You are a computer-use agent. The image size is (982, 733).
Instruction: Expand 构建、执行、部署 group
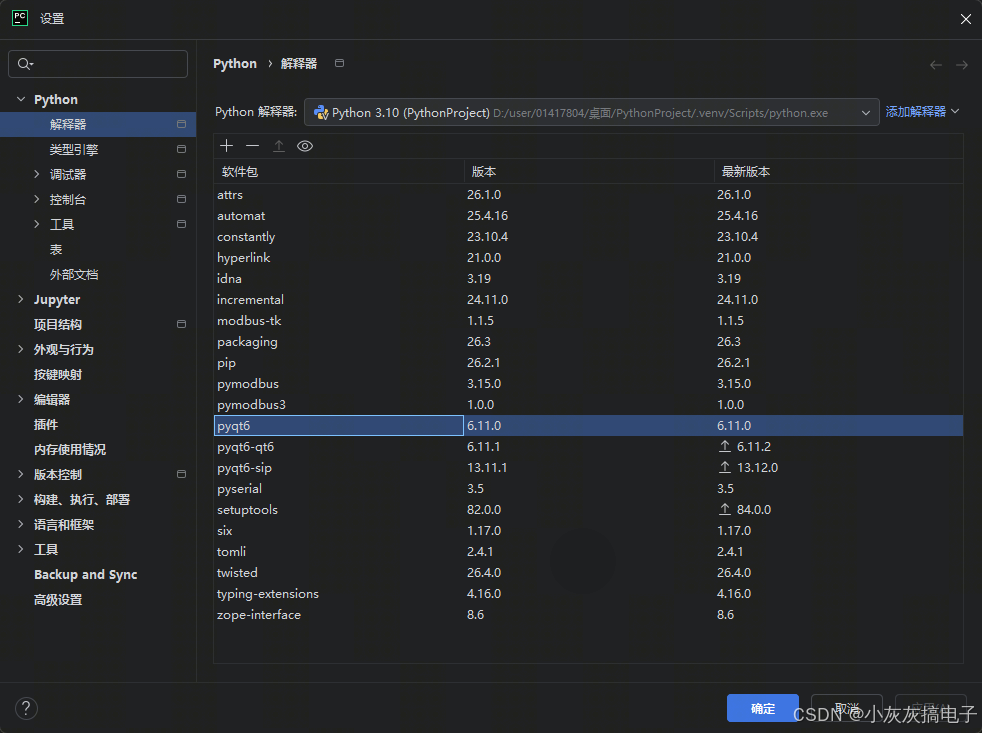point(21,499)
